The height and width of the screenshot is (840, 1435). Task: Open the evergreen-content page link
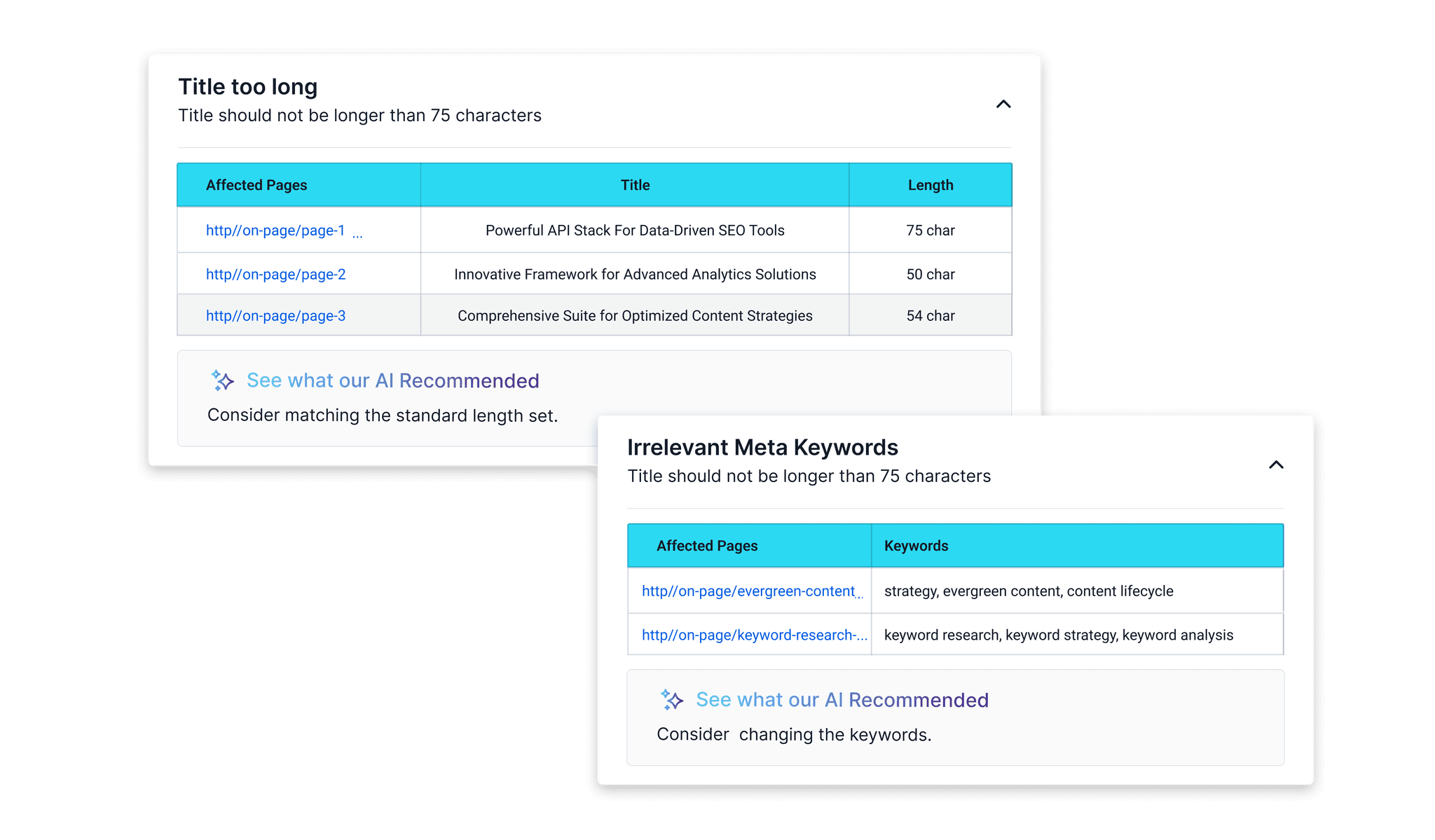748,591
